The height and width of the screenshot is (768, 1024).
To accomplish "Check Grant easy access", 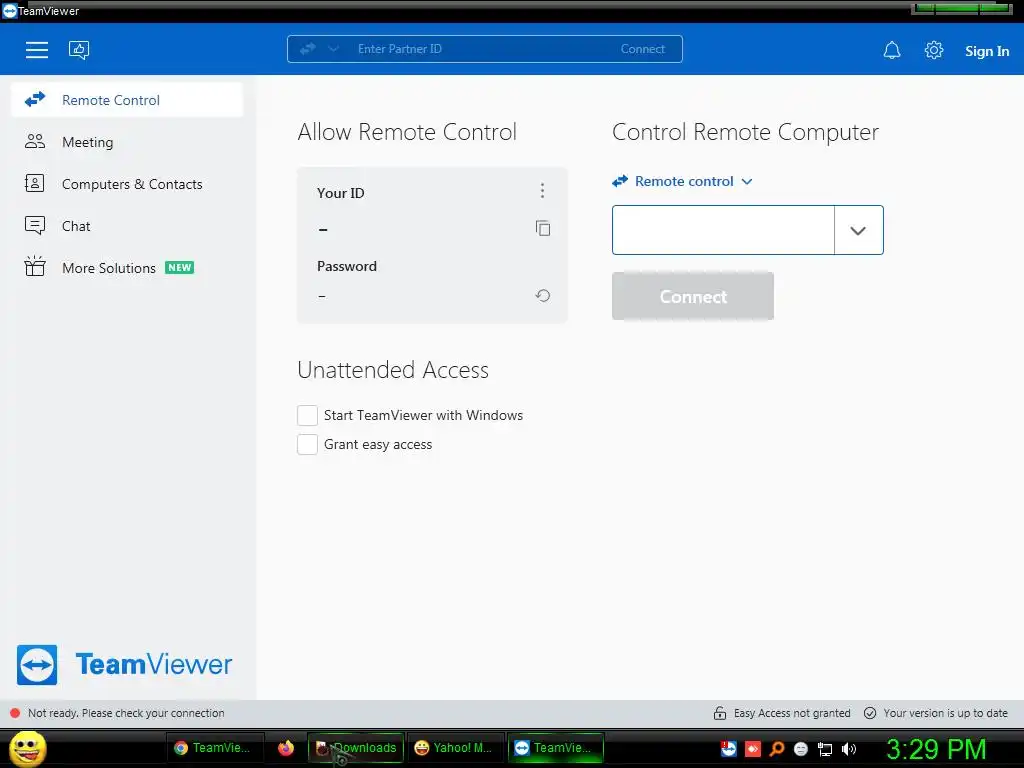I will tap(308, 445).
